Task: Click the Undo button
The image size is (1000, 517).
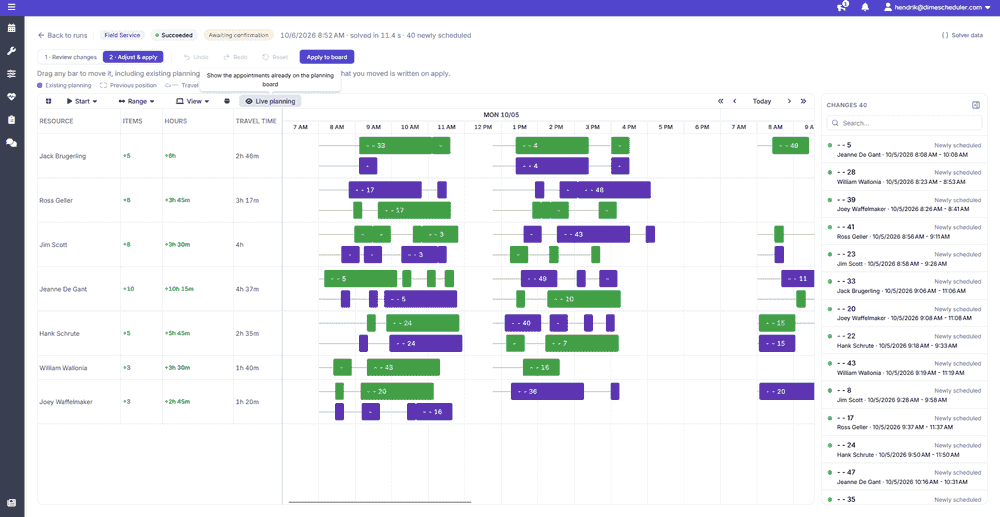Action: (196, 57)
